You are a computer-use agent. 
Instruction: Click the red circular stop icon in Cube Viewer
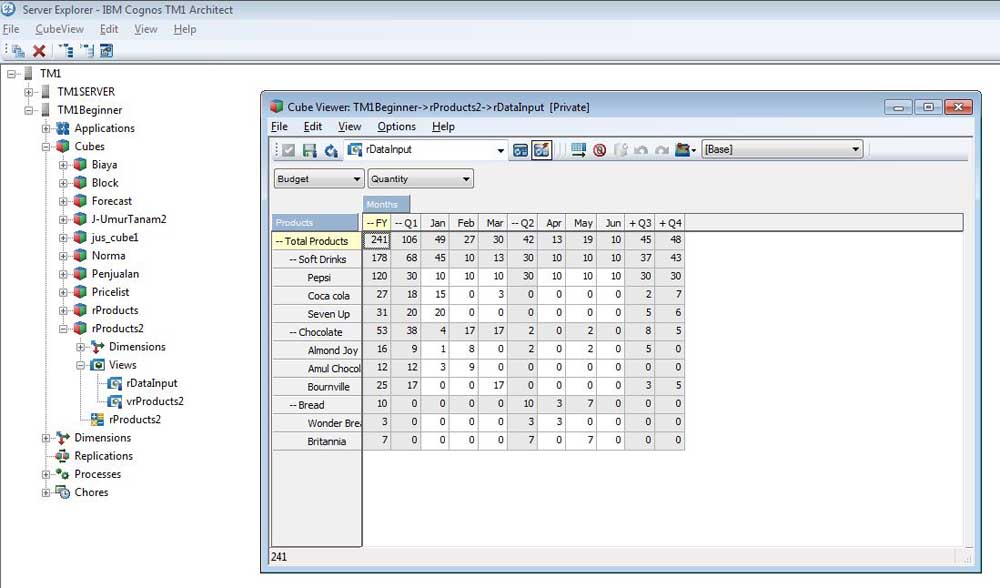coord(599,150)
